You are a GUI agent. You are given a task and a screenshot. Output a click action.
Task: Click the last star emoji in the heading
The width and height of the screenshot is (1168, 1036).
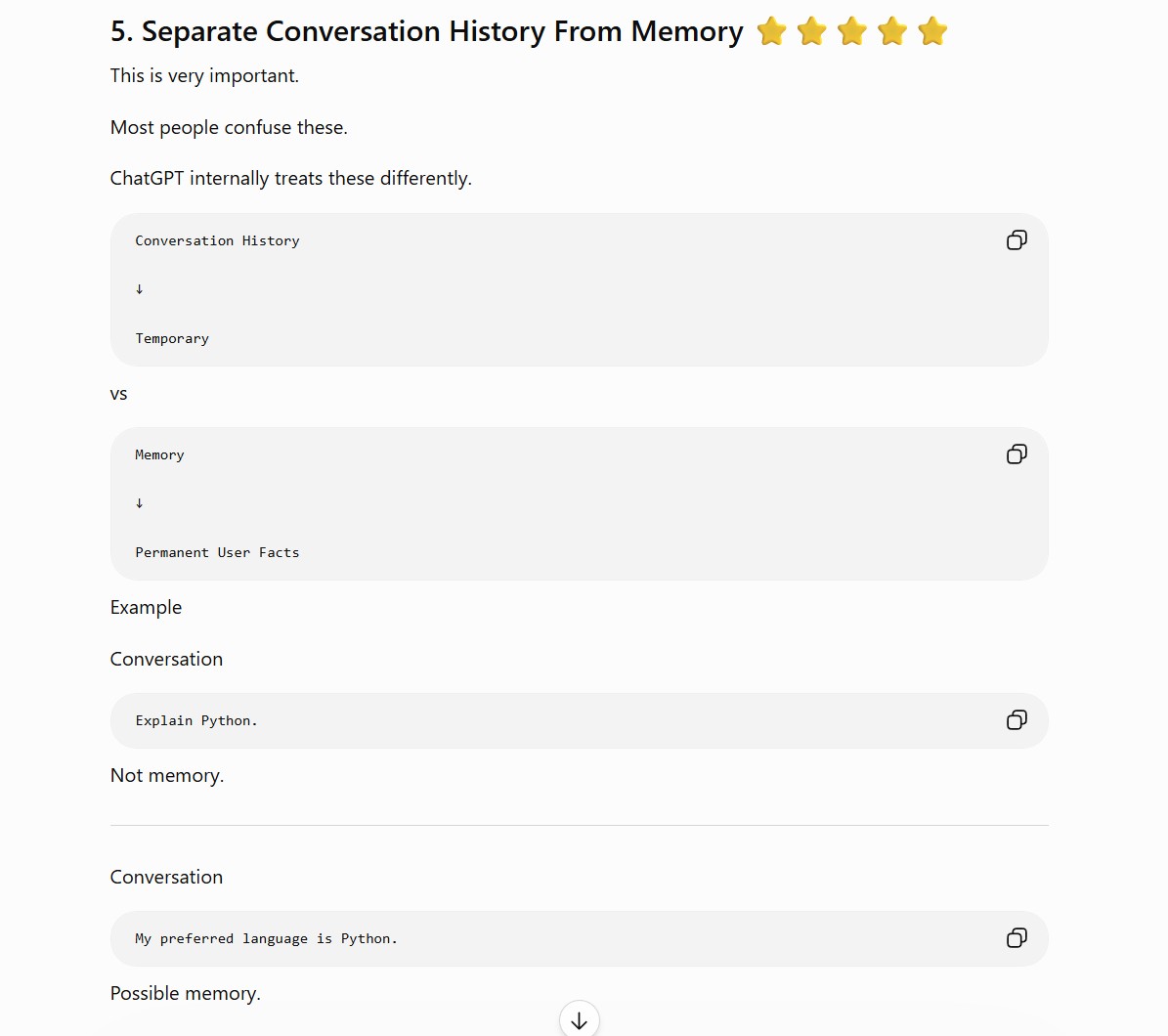click(x=932, y=32)
